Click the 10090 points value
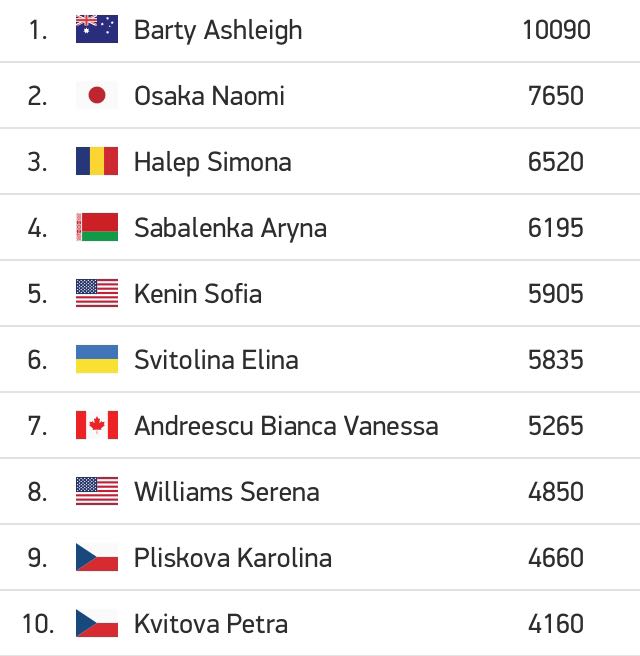Viewport: 640px width, 656px height. click(x=556, y=30)
